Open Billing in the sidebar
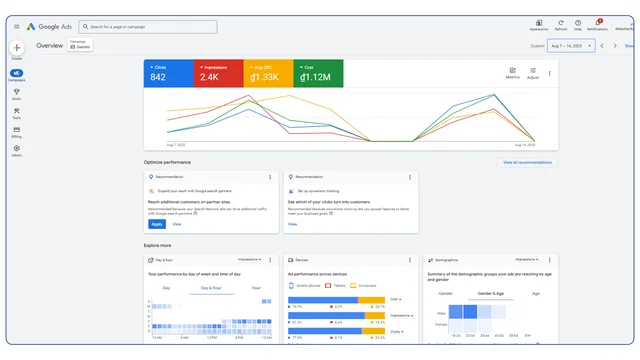The height and width of the screenshot is (360, 640). [x=17, y=132]
